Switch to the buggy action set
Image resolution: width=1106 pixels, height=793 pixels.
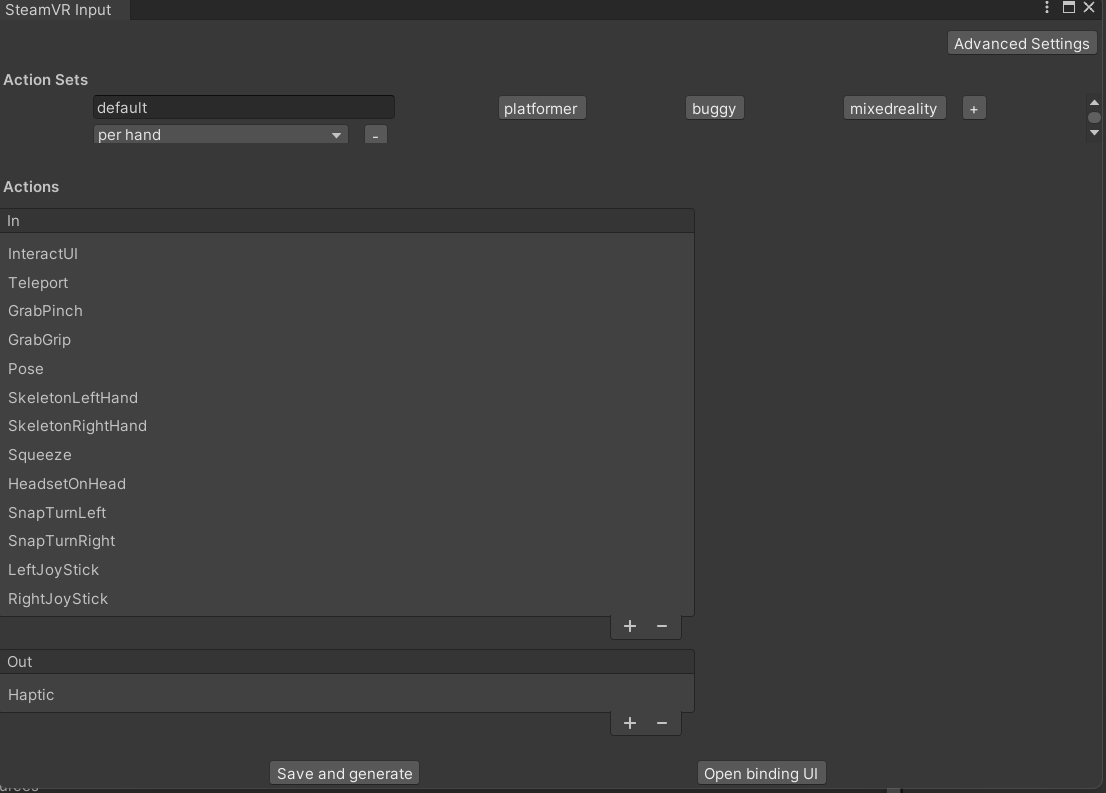pyautogui.click(x=714, y=107)
